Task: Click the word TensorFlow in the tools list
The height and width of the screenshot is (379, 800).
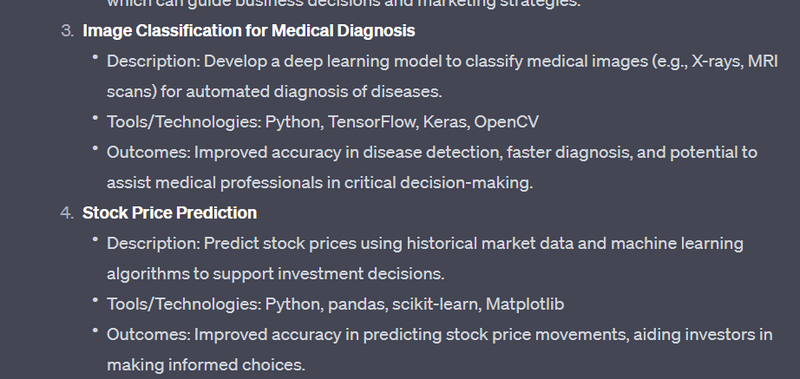Action: (x=372, y=122)
